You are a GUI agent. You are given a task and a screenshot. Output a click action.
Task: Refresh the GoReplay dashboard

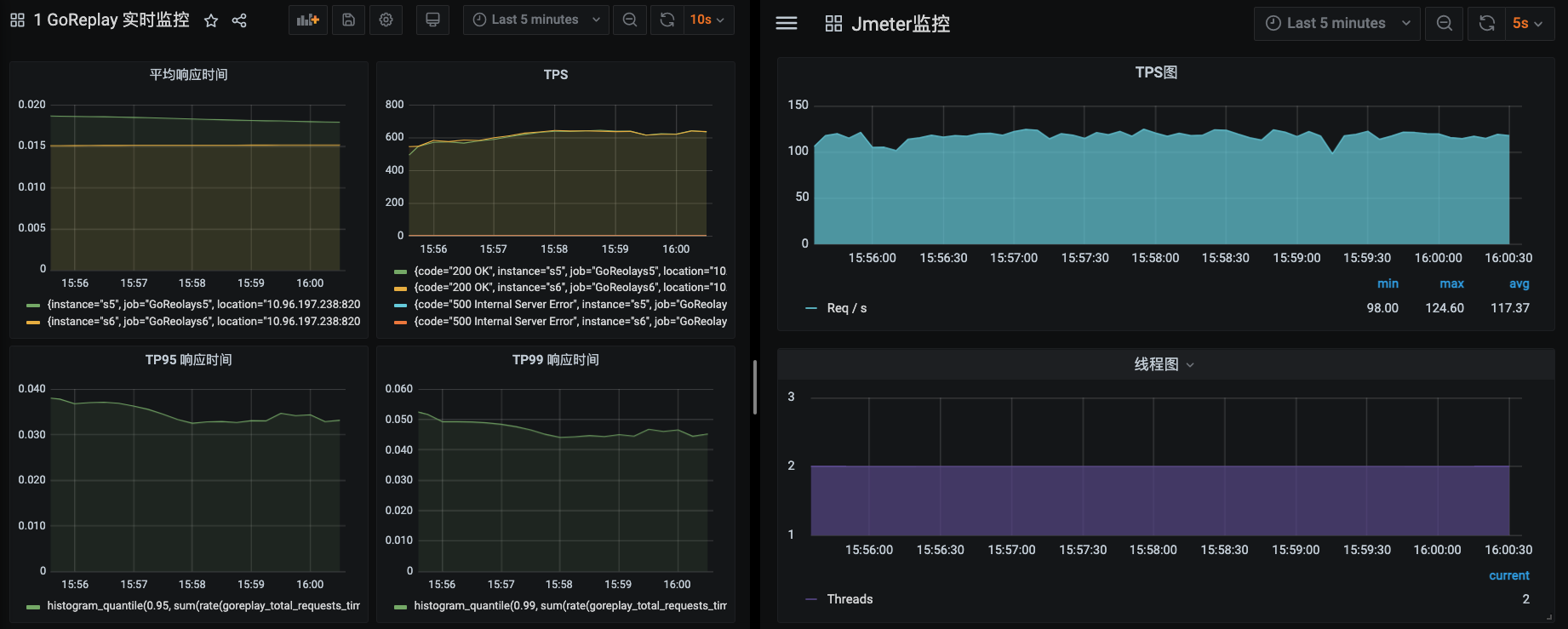tap(667, 20)
